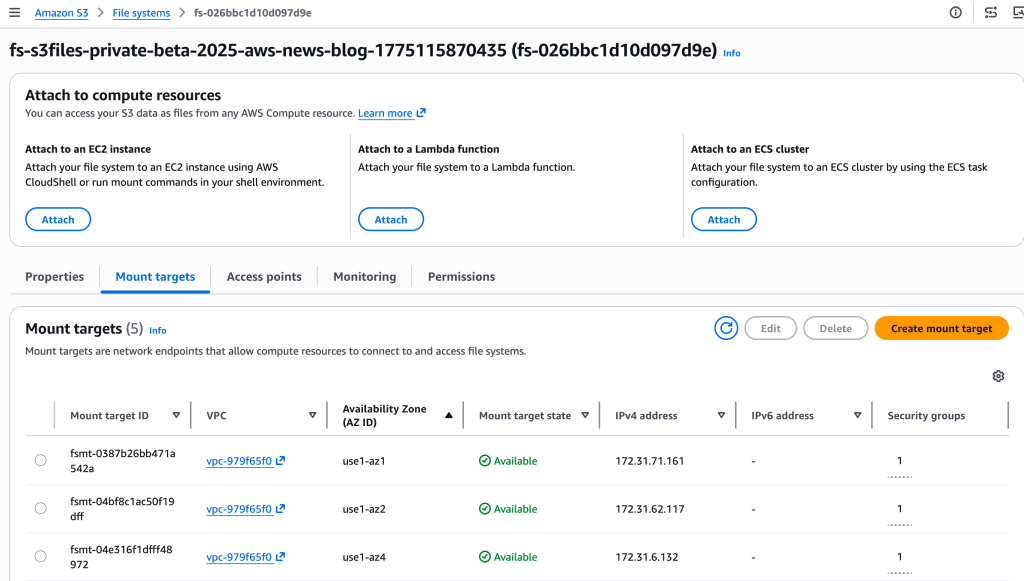Open the Learn more link about compute resources
The image size is (1024, 581).
[x=385, y=113]
